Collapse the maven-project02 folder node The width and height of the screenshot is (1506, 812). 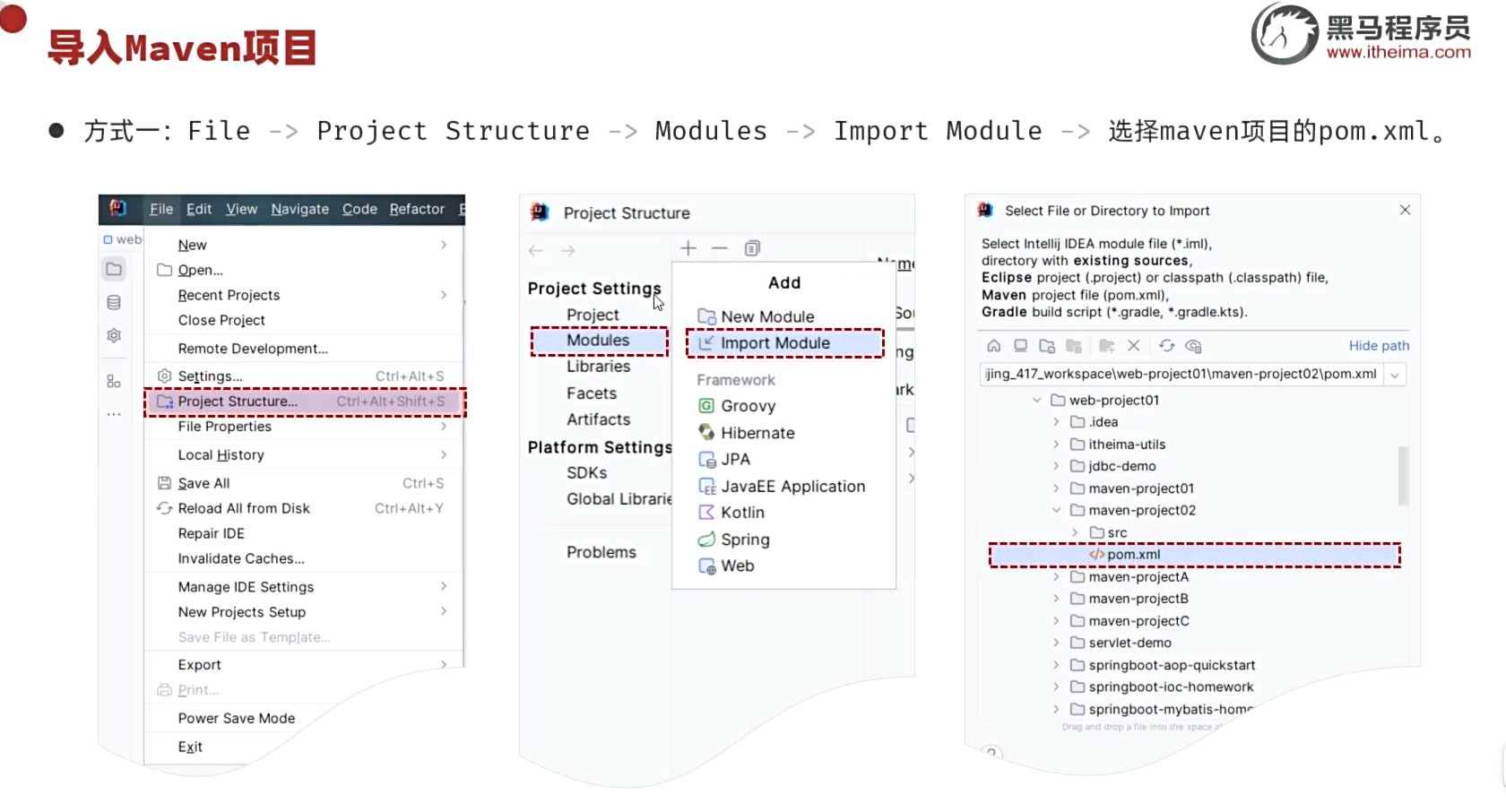[x=1056, y=510]
